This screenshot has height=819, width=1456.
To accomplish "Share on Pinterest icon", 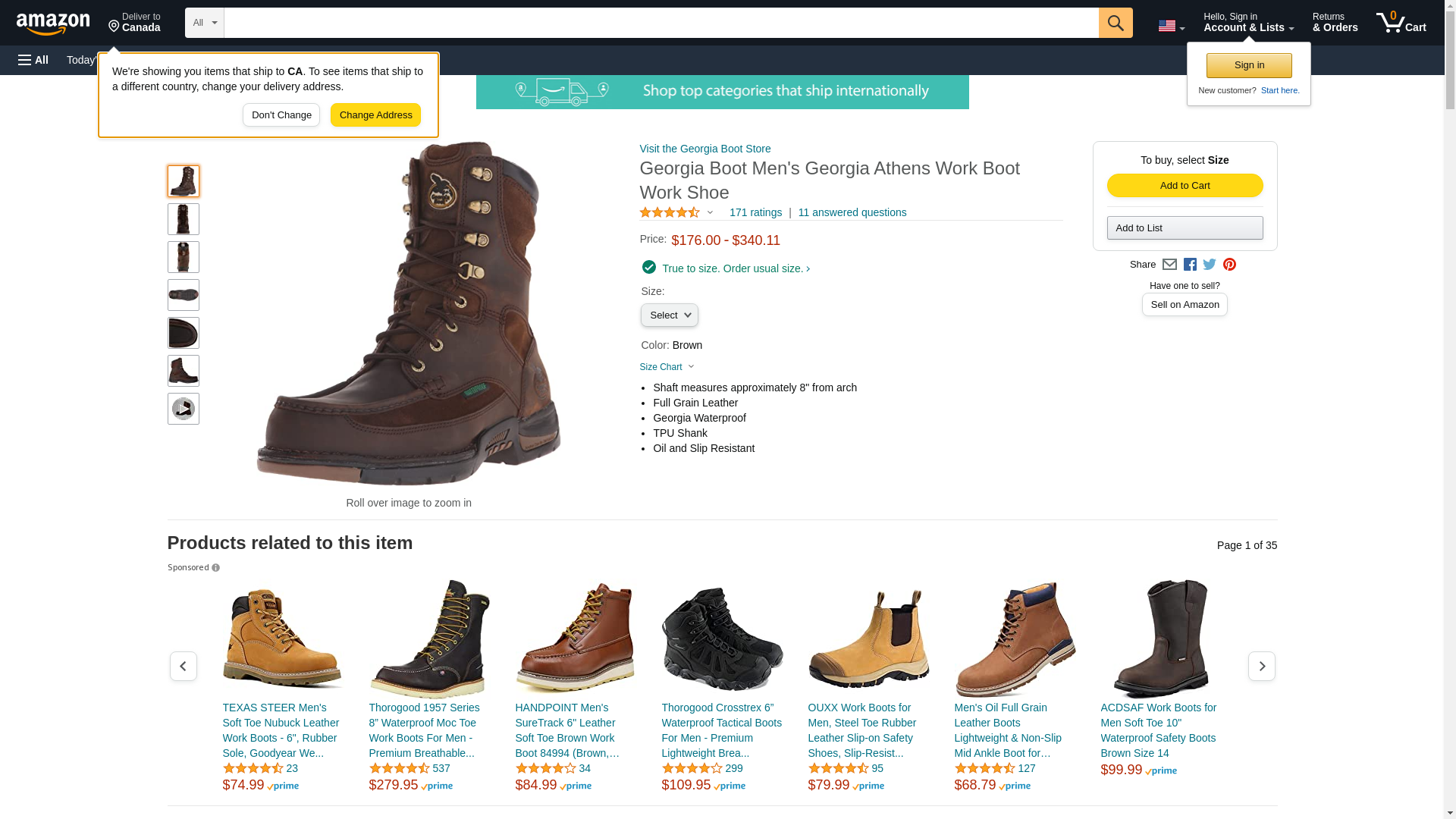I will (x=1229, y=265).
